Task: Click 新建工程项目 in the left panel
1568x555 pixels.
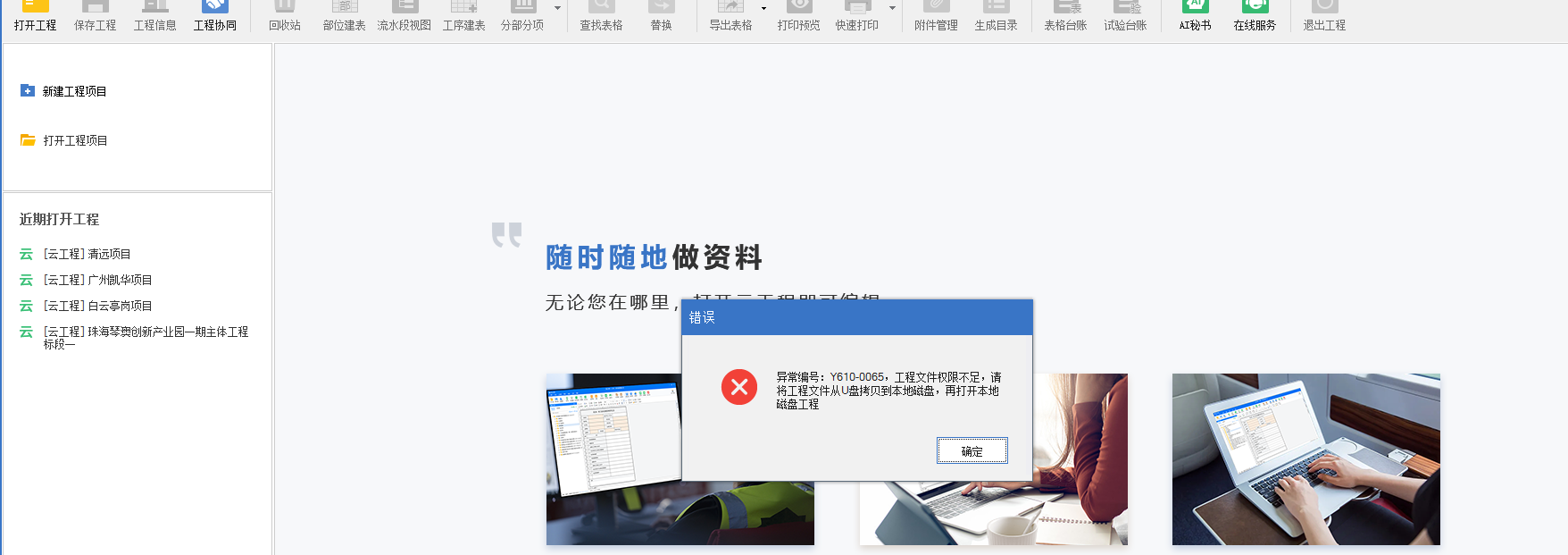Action: coord(74,91)
